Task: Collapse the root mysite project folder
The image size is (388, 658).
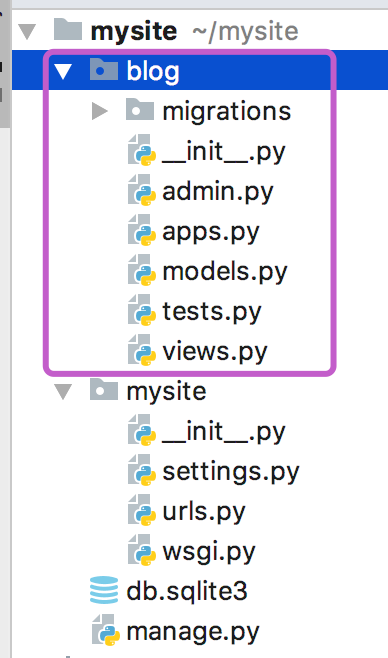Action: click(27, 32)
